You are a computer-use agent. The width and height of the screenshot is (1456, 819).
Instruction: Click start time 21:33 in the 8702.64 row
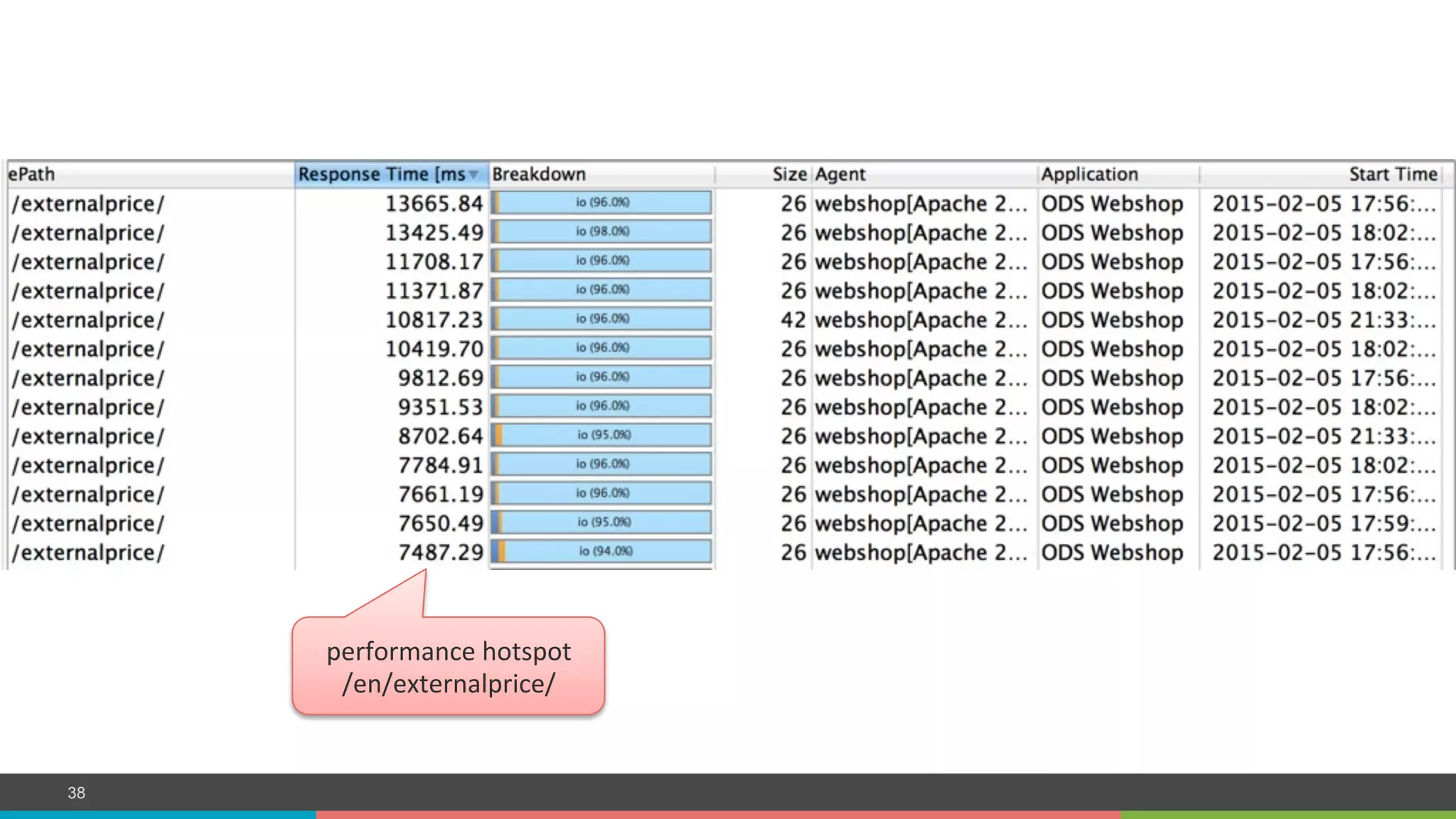point(1324,436)
